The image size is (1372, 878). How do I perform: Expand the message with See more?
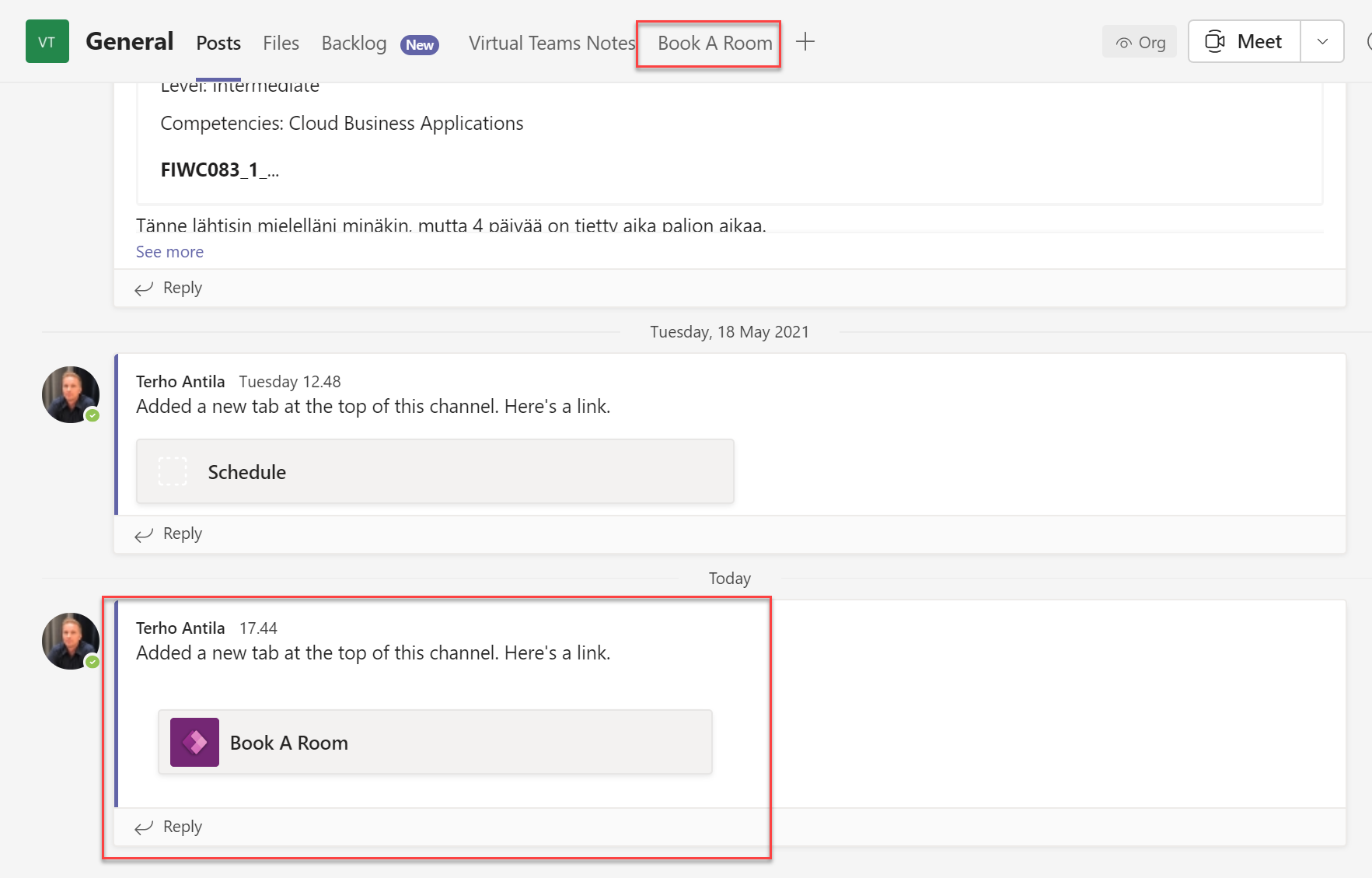pyautogui.click(x=169, y=252)
